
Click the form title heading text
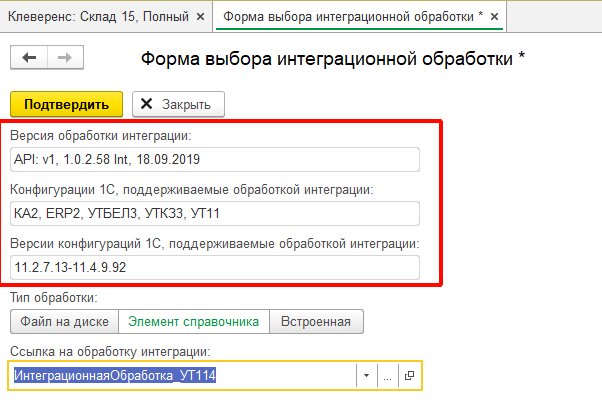pyautogui.click(x=332, y=59)
